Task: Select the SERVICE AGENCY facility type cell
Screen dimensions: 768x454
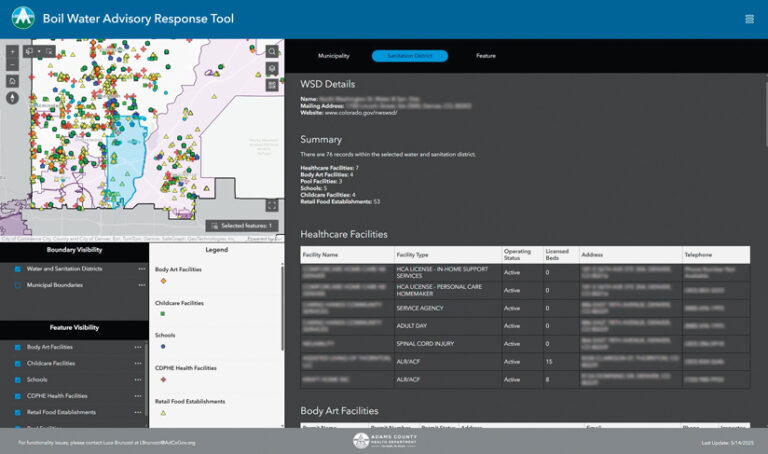Action: [x=448, y=308]
